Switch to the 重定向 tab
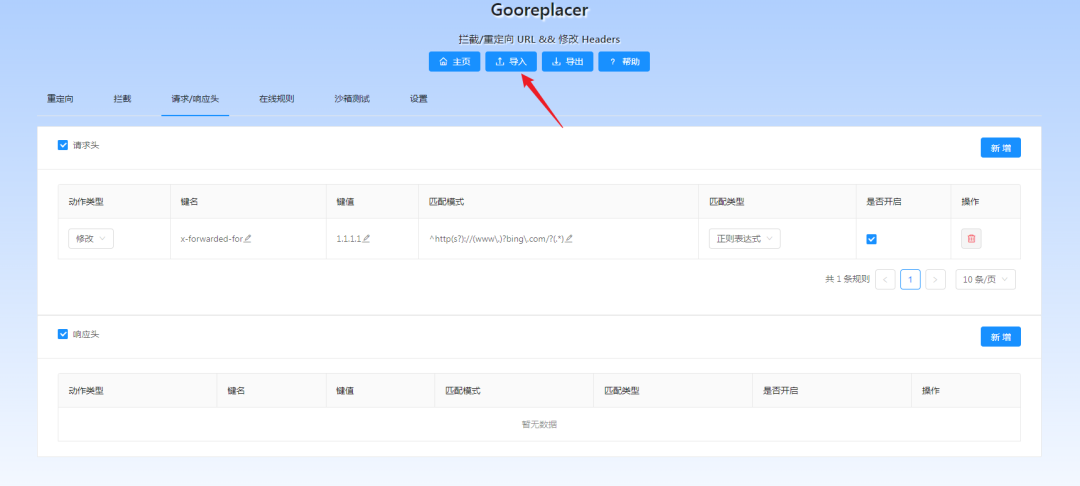The width and height of the screenshot is (1080, 486). pos(60,99)
